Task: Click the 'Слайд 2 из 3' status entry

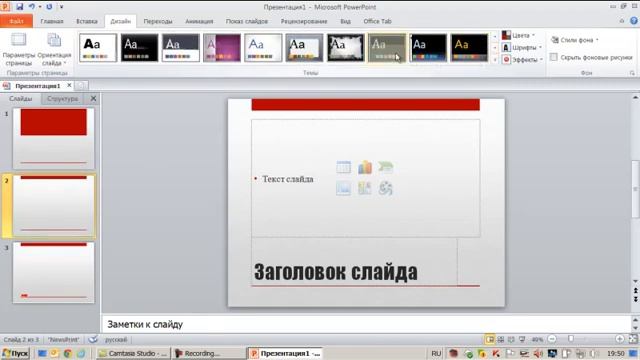Action: (21, 340)
